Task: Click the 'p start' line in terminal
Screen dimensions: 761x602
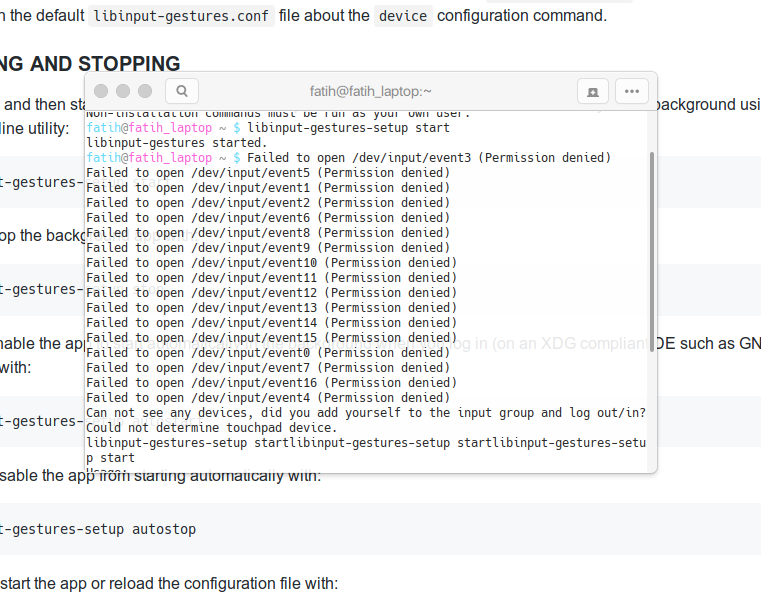Action: (x=110, y=458)
